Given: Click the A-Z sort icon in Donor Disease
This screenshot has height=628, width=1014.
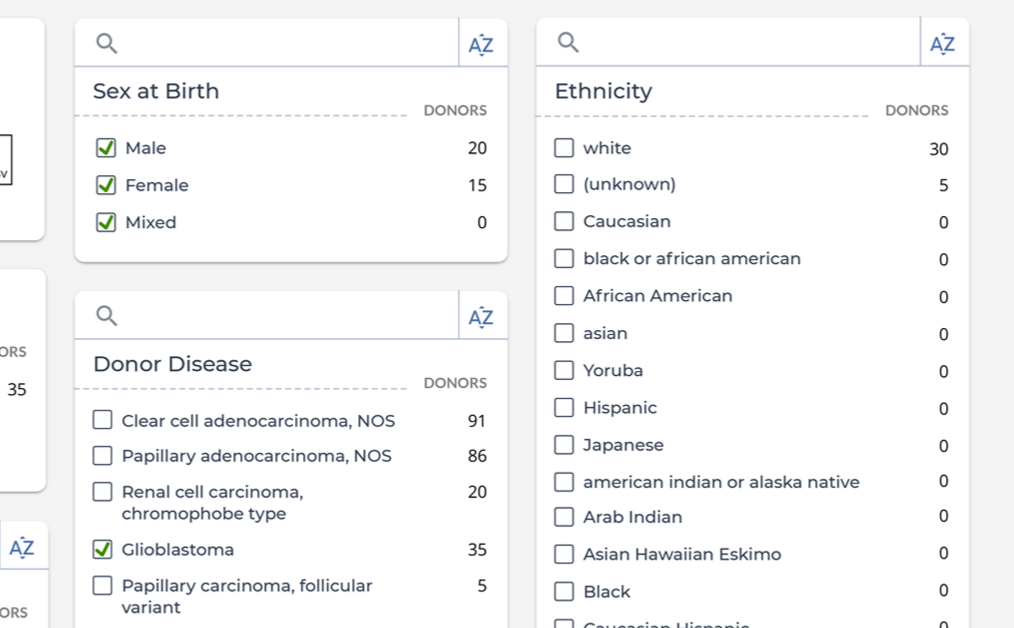Looking at the screenshot, I should [481, 317].
